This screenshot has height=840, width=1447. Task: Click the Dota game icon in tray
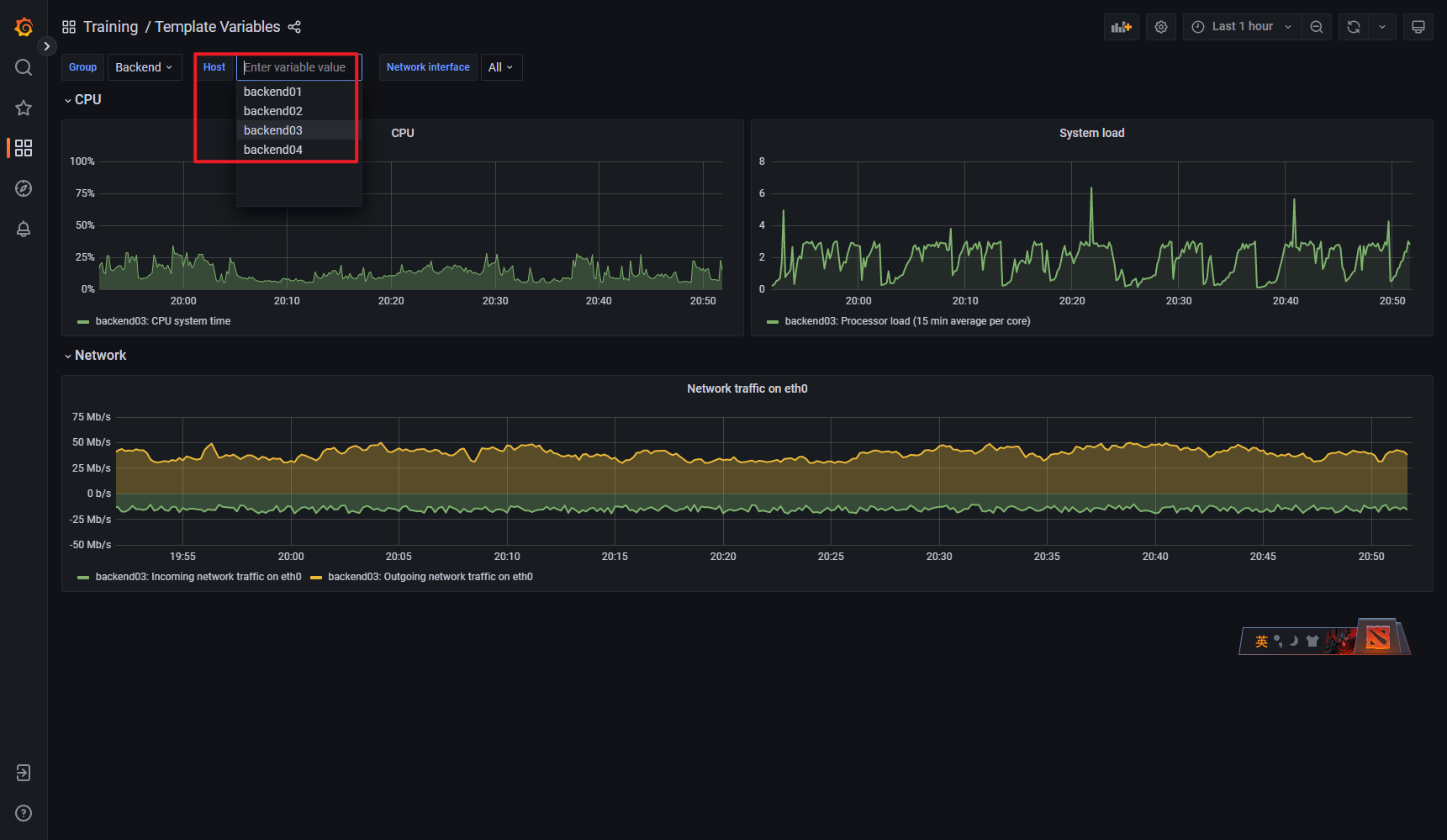tap(1377, 637)
